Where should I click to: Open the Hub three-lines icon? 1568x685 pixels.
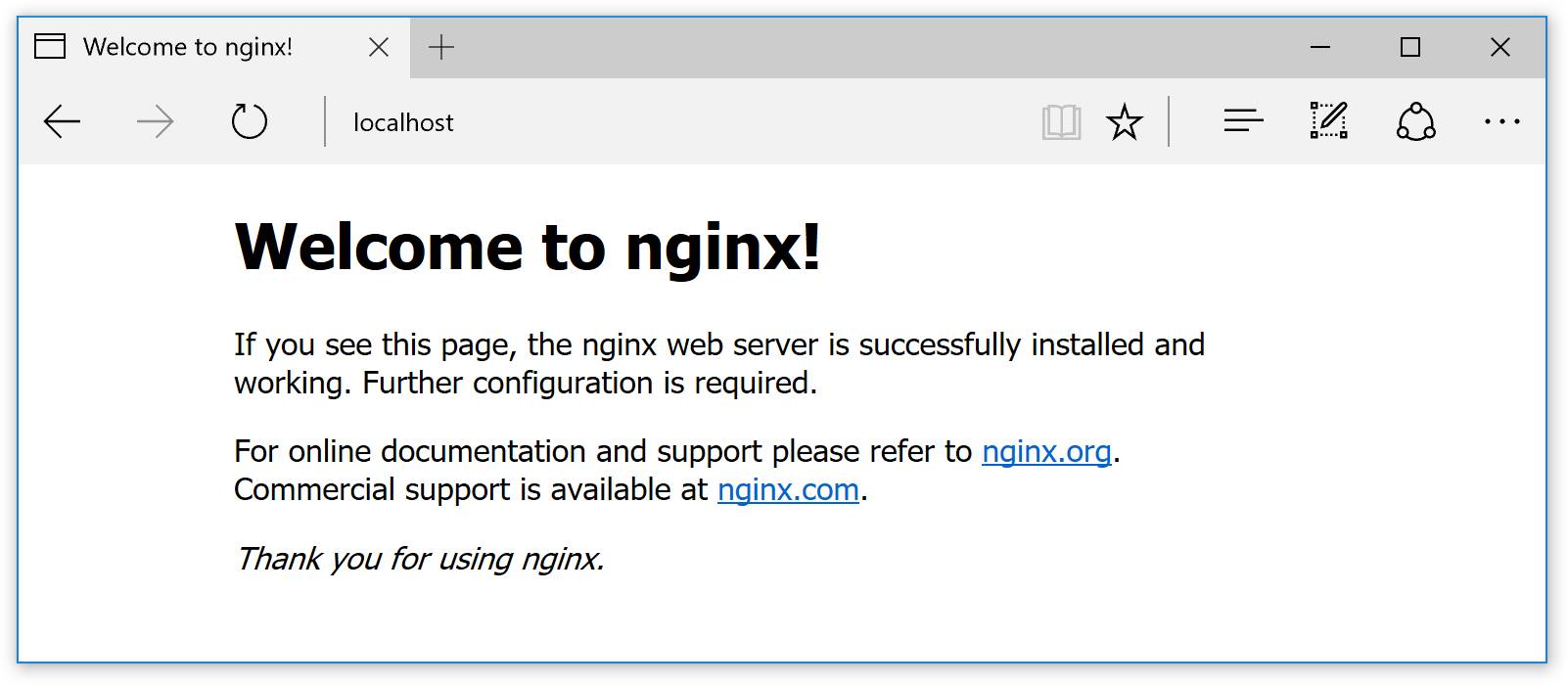tap(1244, 121)
